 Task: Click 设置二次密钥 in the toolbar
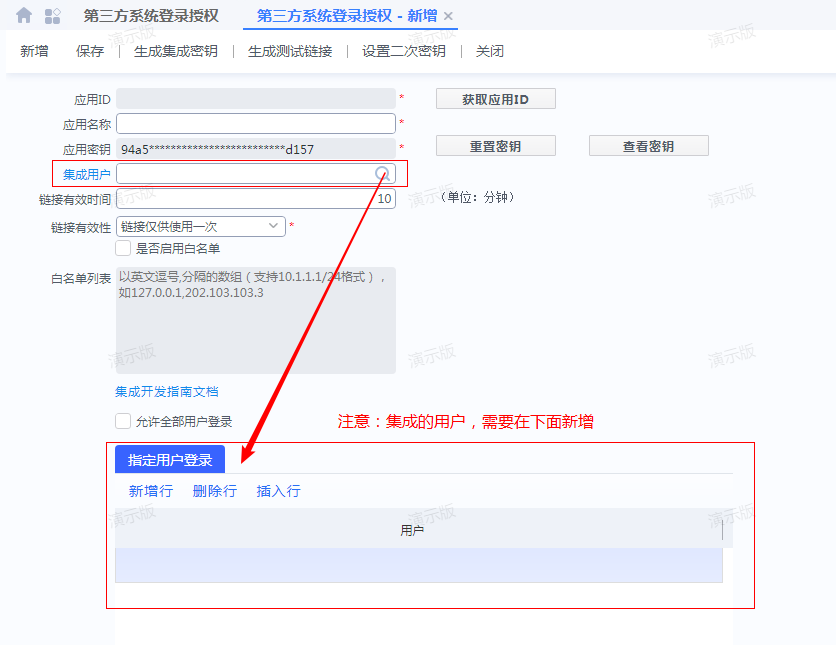(403, 51)
